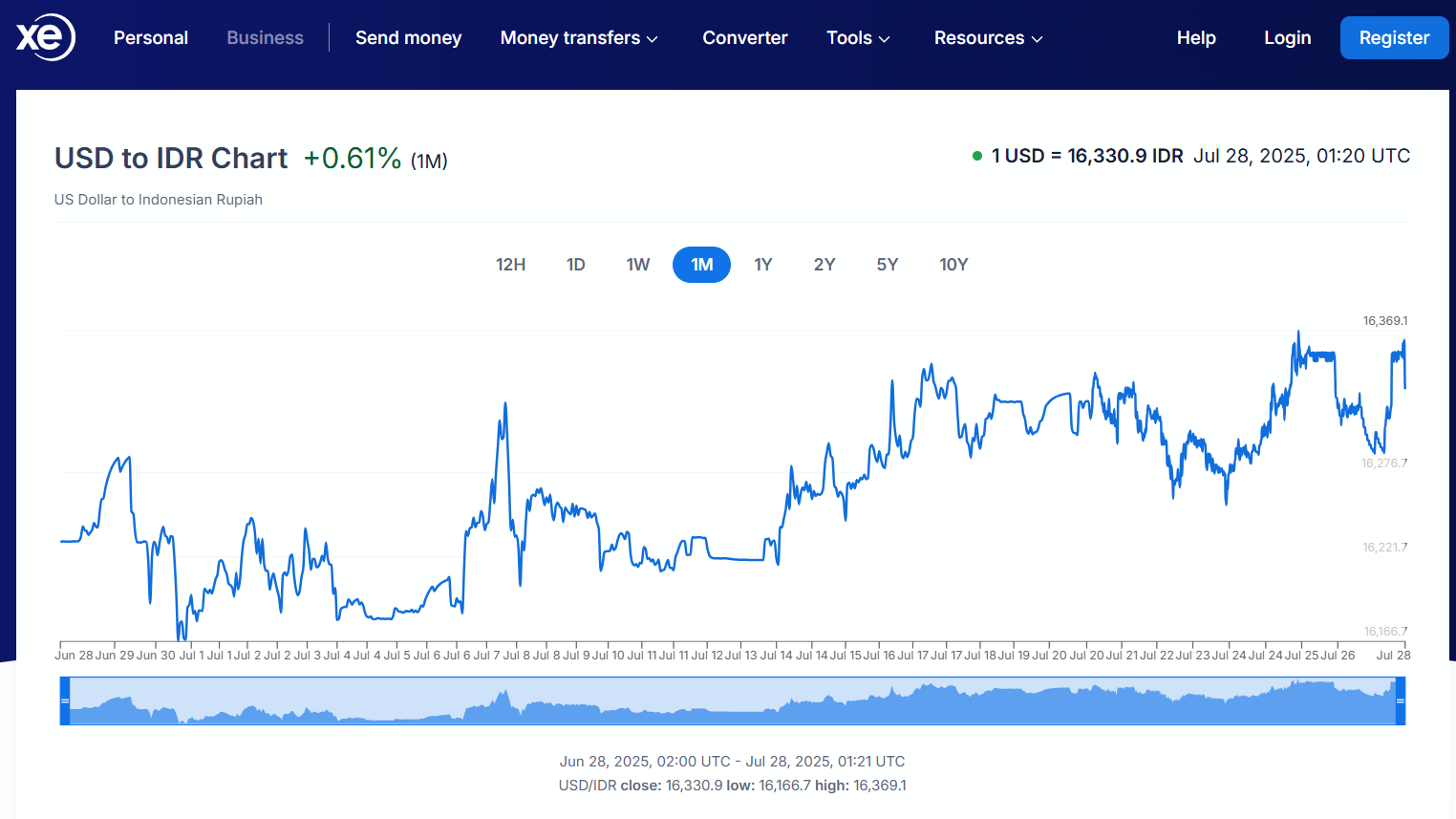
Task: Expand the Resources dropdown menu
Action: [988, 38]
